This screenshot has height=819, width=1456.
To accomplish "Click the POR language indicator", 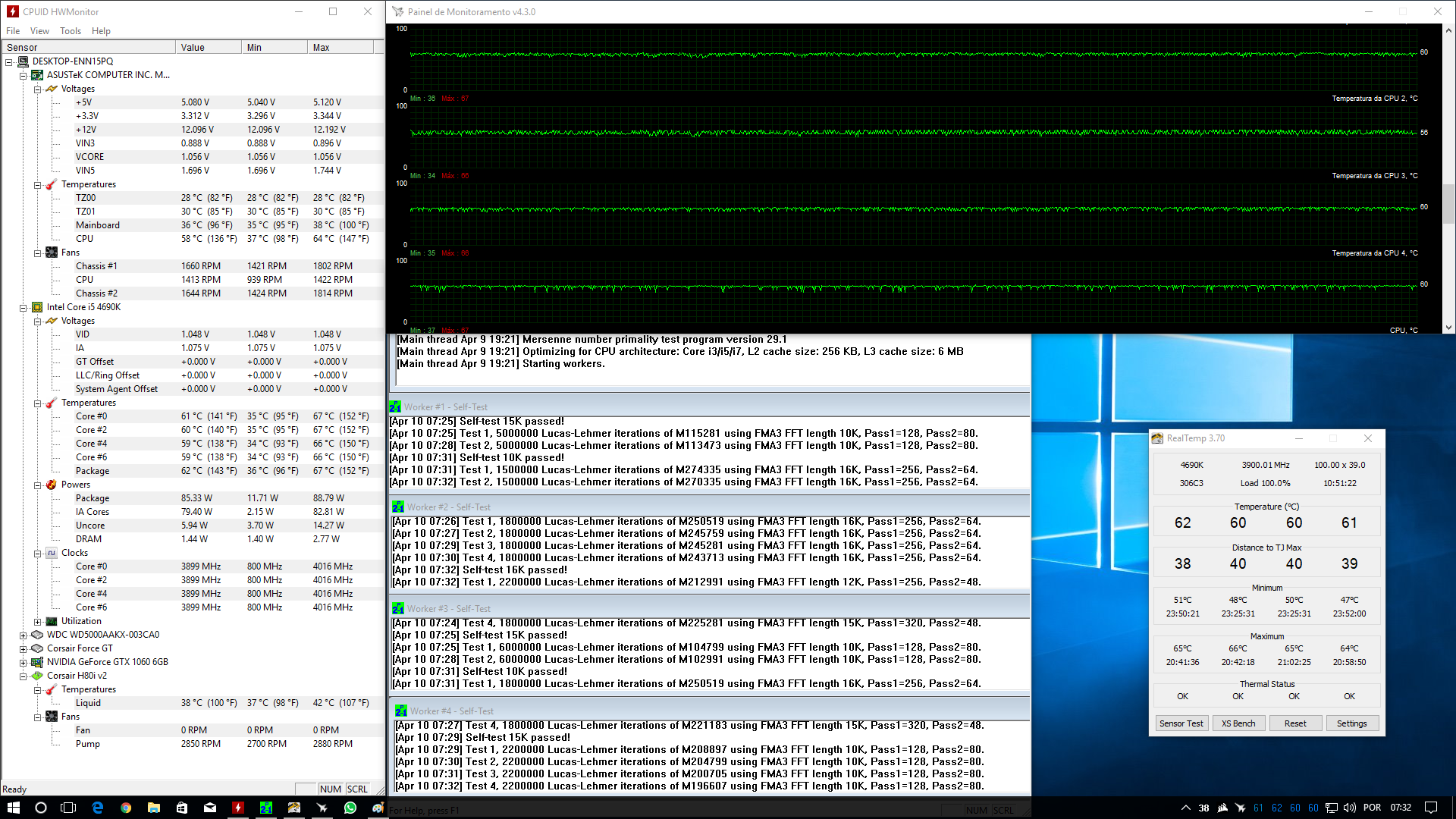I will pos(1372,808).
